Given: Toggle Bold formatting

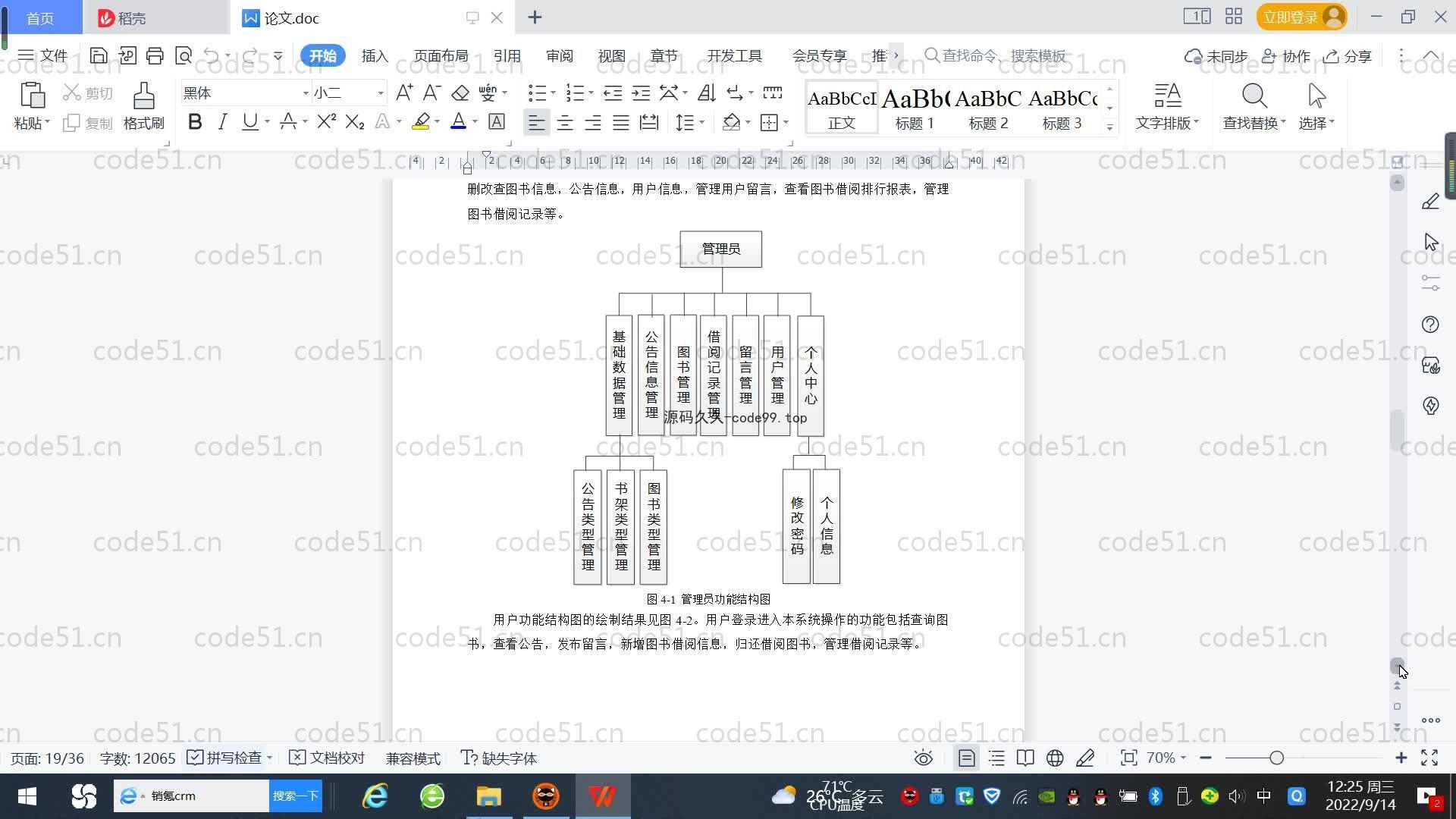Looking at the screenshot, I should pos(195,121).
